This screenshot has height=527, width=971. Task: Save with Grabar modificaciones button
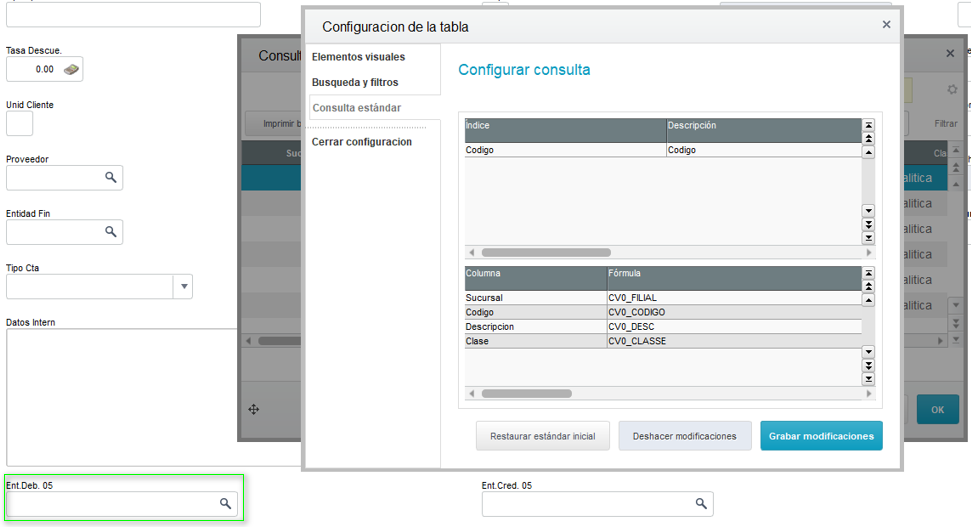(x=821, y=436)
